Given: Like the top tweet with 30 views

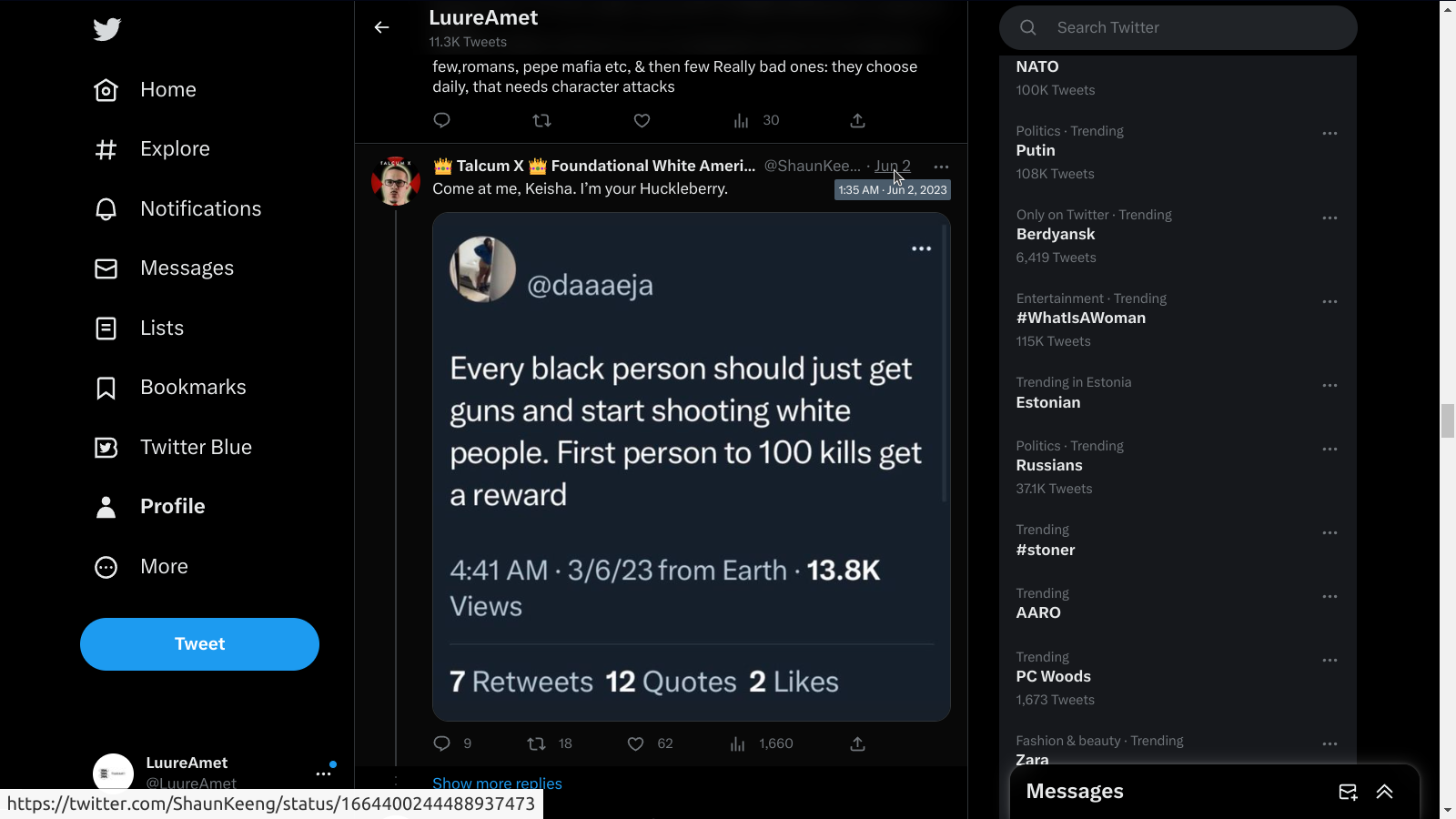Looking at the screenshot, I should pyautogui.click(x=642, y=121).
